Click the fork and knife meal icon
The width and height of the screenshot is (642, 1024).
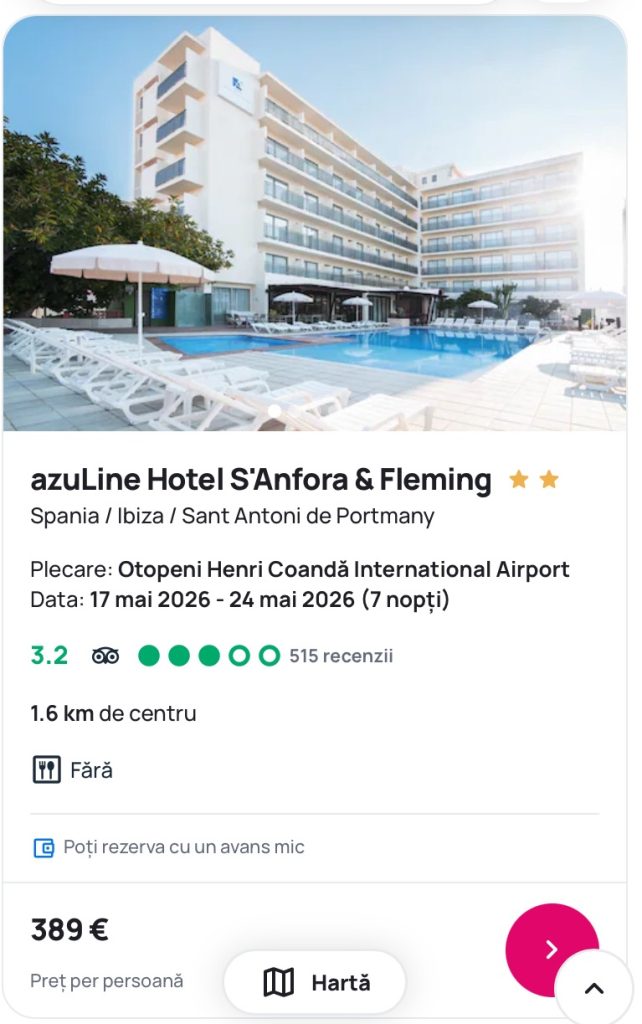click(x=46, y=770)
